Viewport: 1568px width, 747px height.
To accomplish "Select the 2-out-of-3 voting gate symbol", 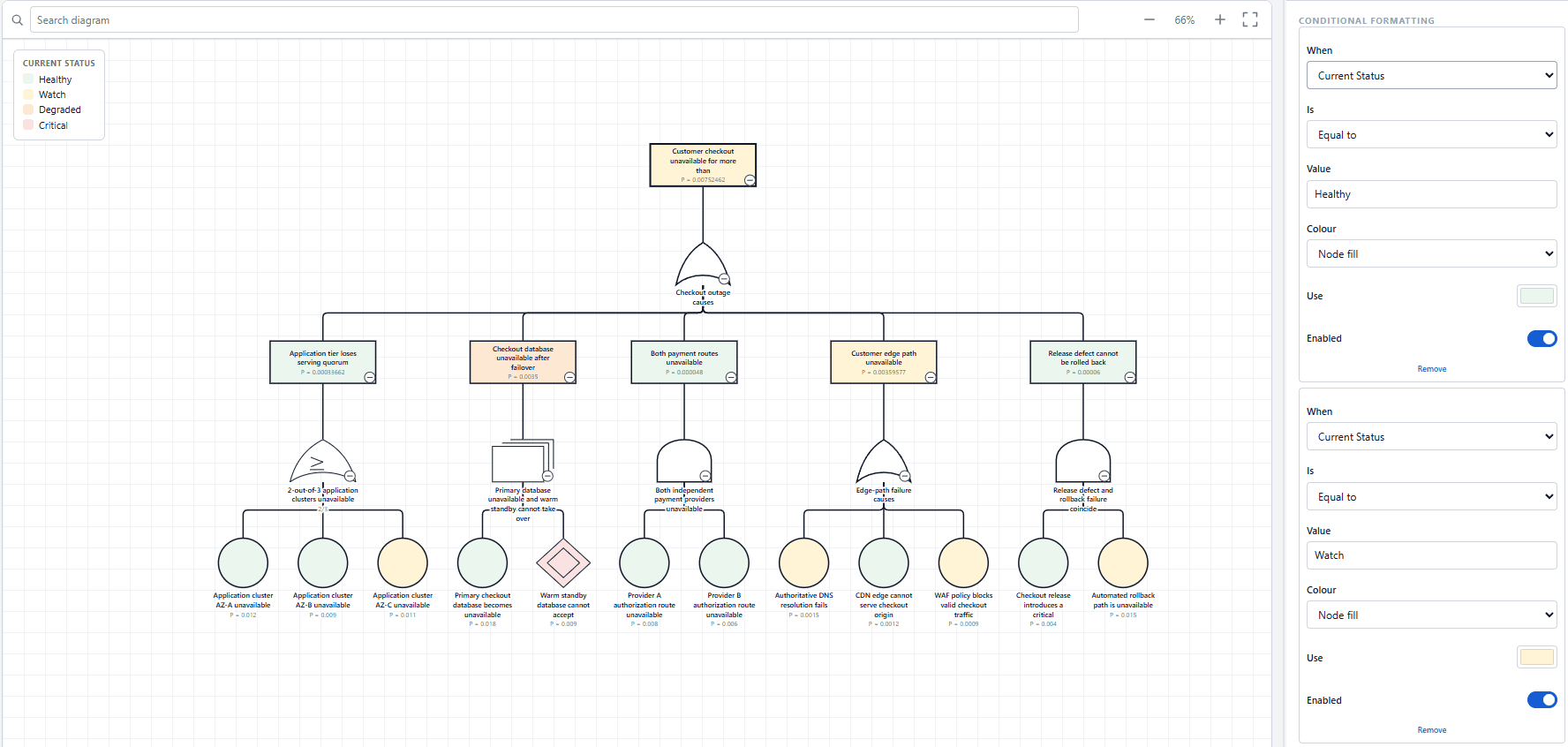I will click(x=322, y=461).
